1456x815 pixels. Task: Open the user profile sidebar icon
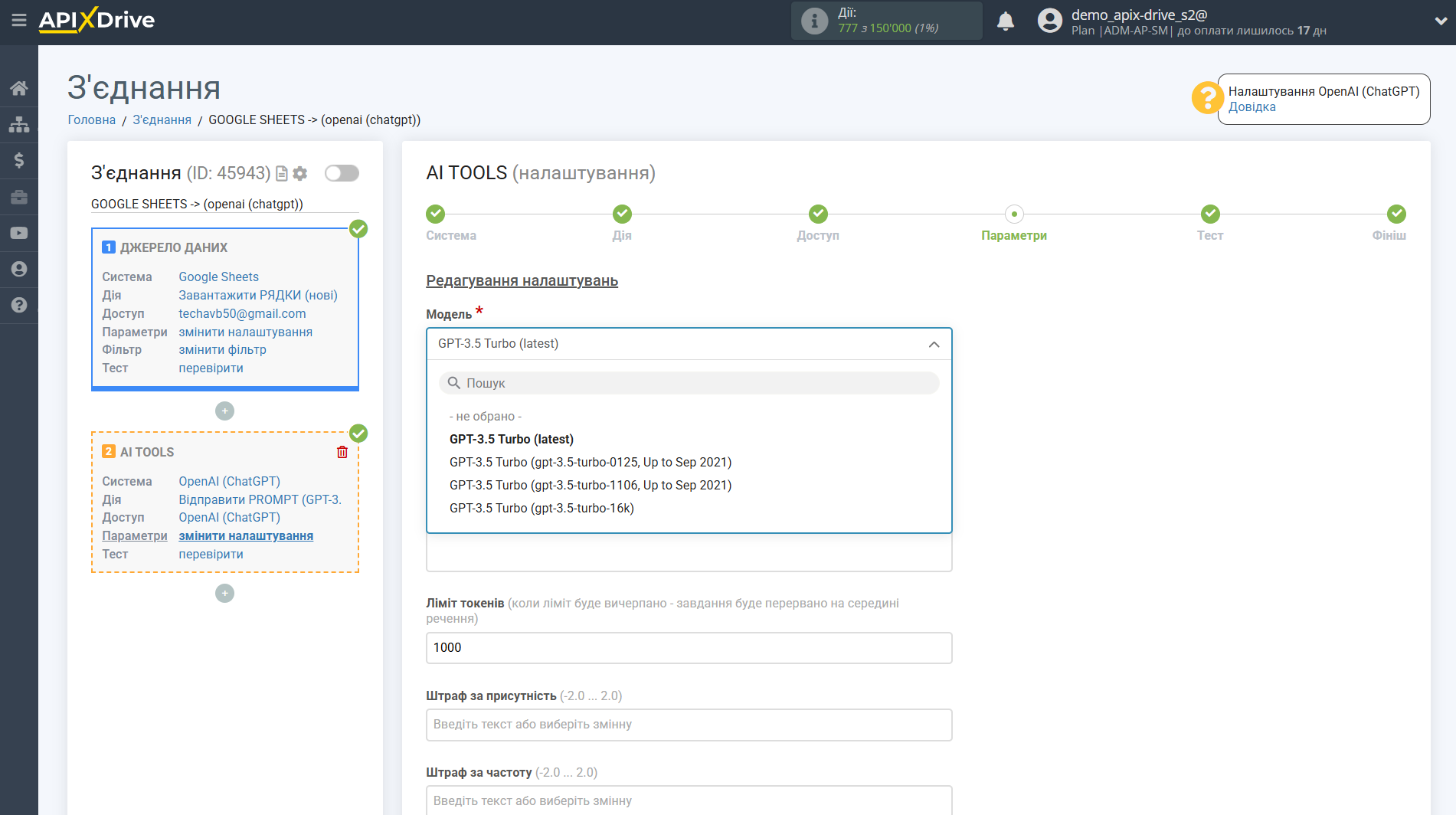18,269
